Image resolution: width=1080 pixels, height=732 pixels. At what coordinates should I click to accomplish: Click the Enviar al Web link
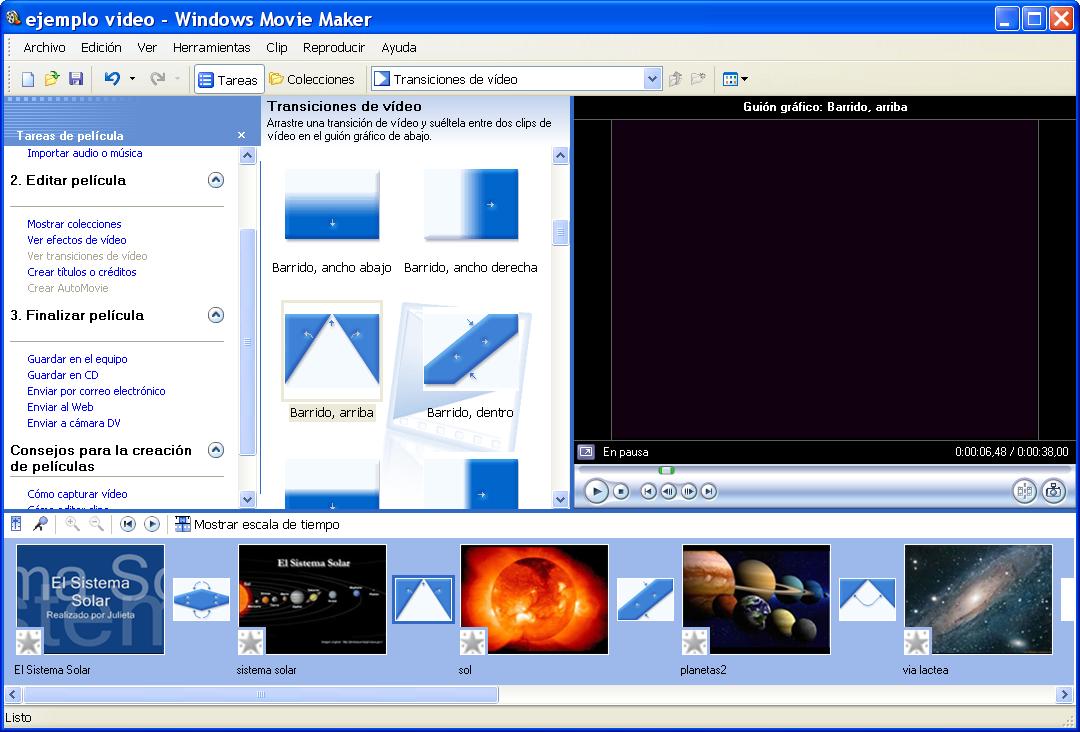61,407
